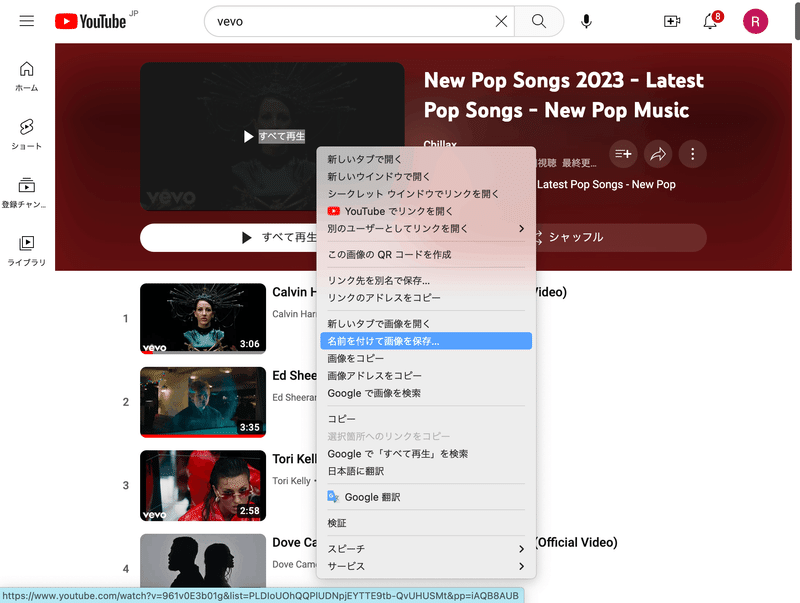Select リンクのアドレスをコピー
800x603 pixels.
point(426,298)
